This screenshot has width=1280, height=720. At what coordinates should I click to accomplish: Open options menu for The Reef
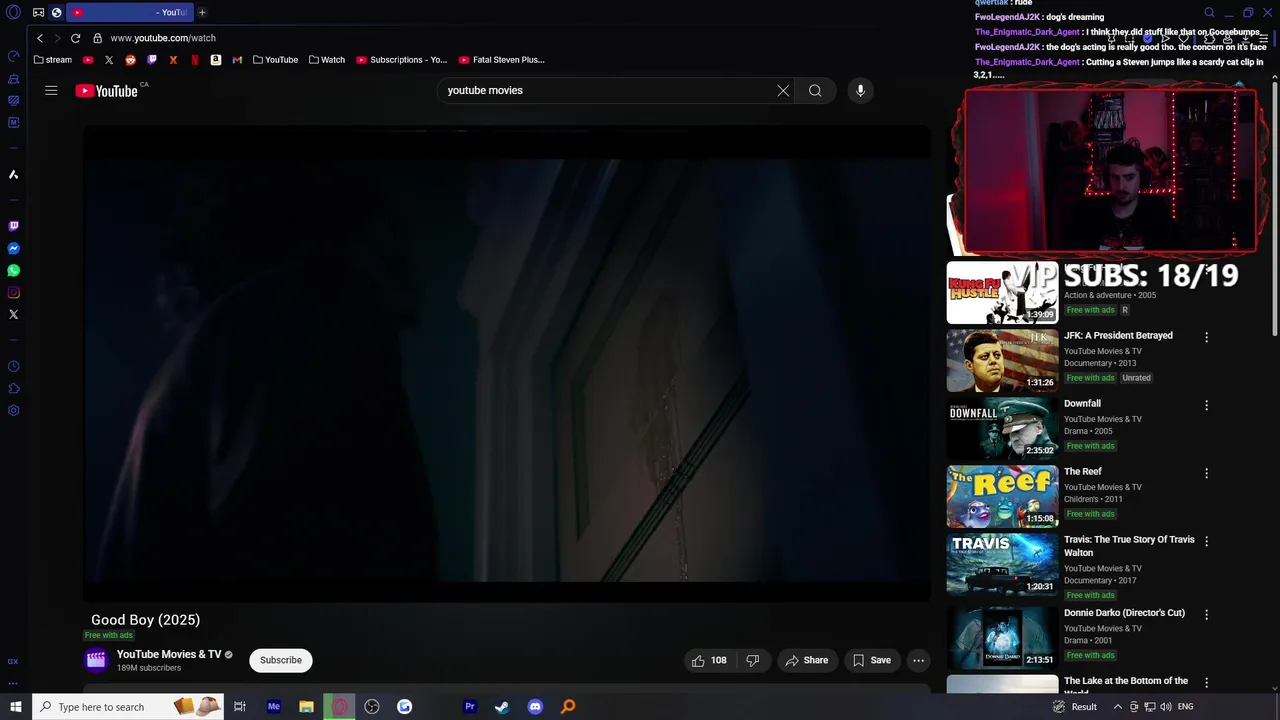click(1206, 474)
